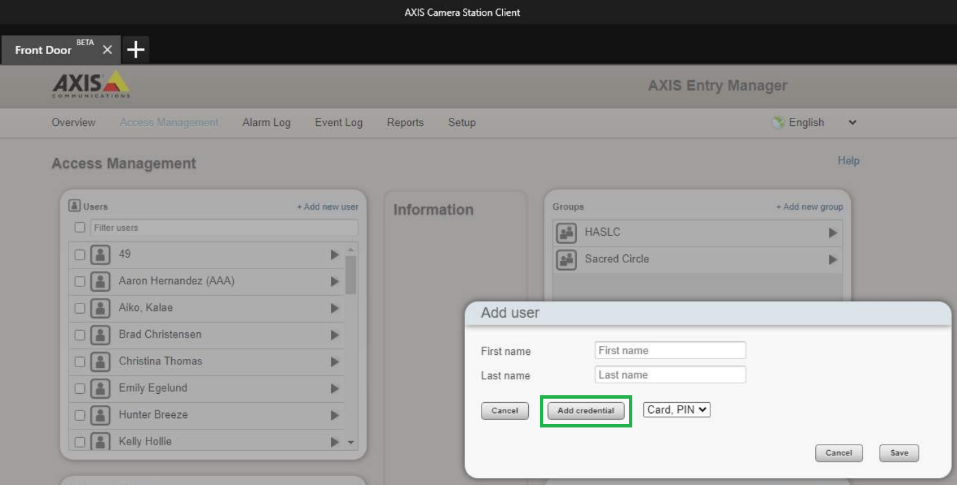Click the First name input field
This screenshot has height=485, width=957.
(x=670, y=350)
